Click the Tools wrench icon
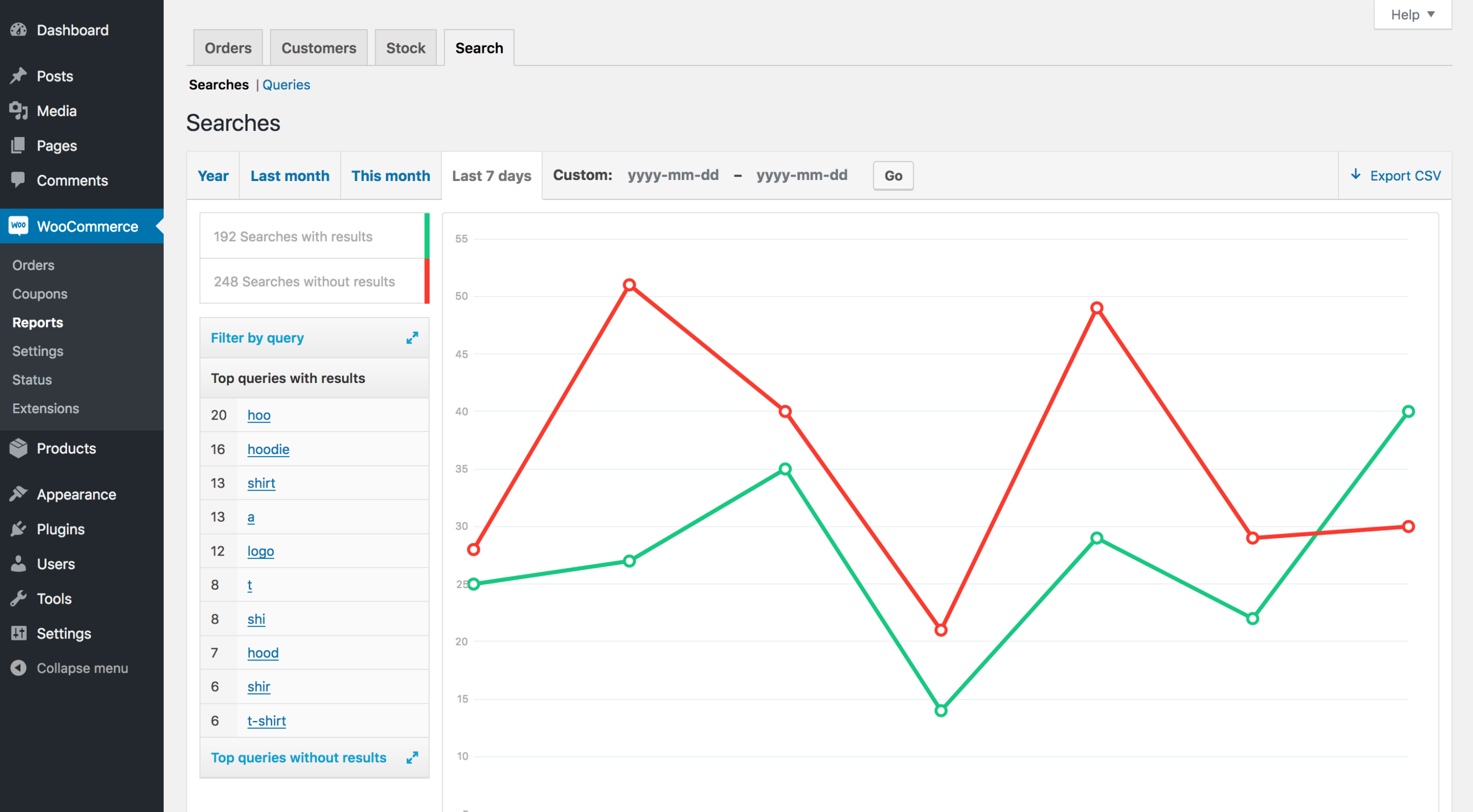The image size is (1473, 812). (x=18, y=598)
